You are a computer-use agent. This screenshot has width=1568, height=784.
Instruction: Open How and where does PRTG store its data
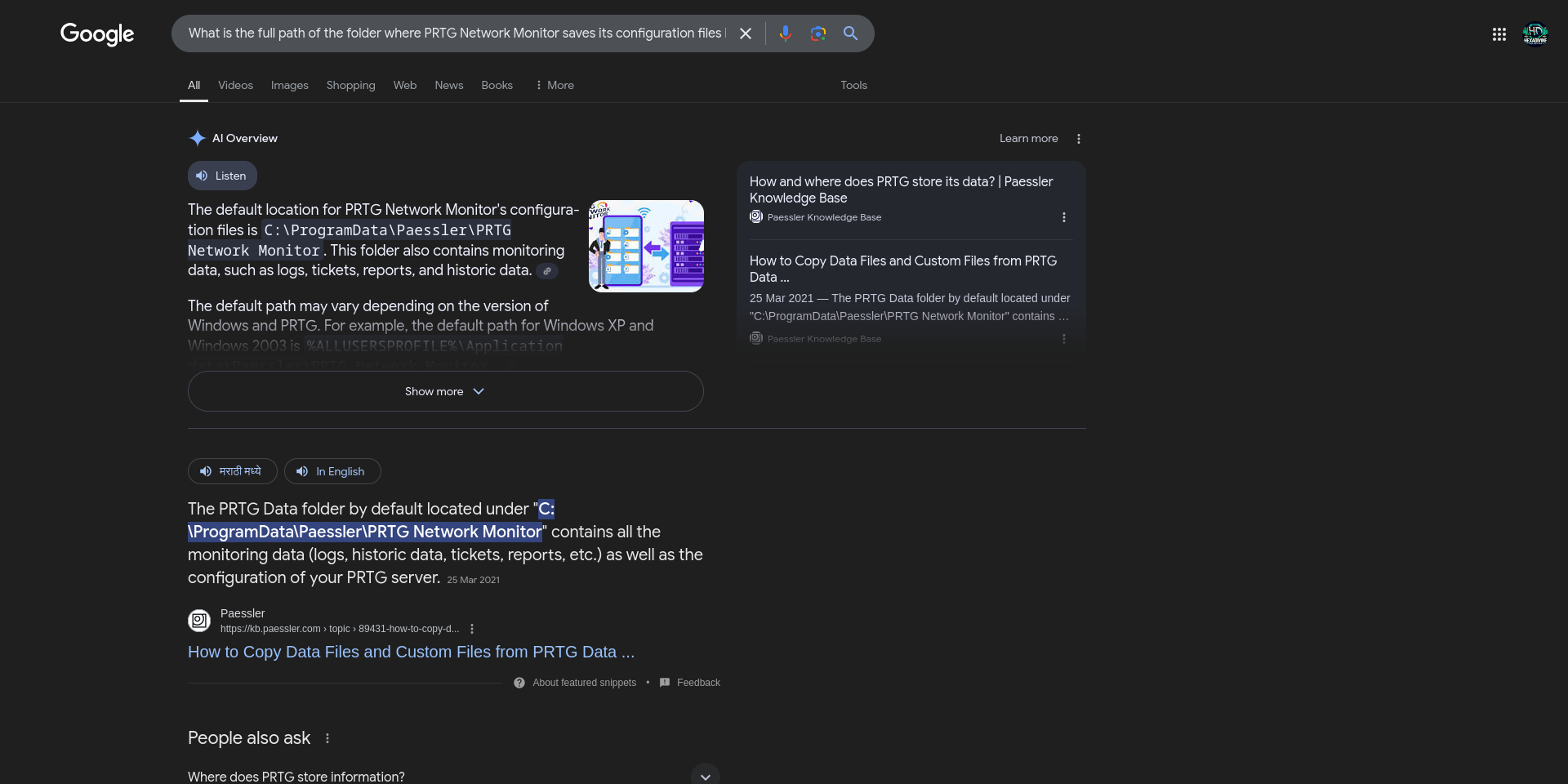tap(902, 189)
